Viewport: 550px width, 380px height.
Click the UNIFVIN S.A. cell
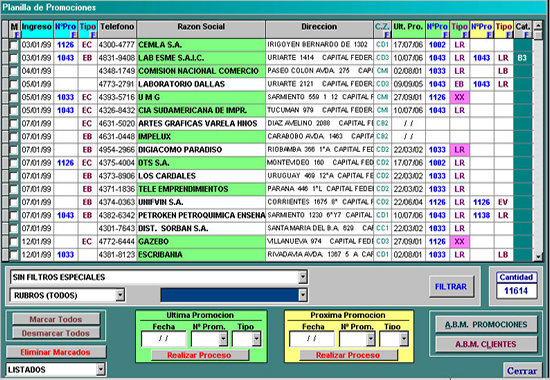pos(201,202)
